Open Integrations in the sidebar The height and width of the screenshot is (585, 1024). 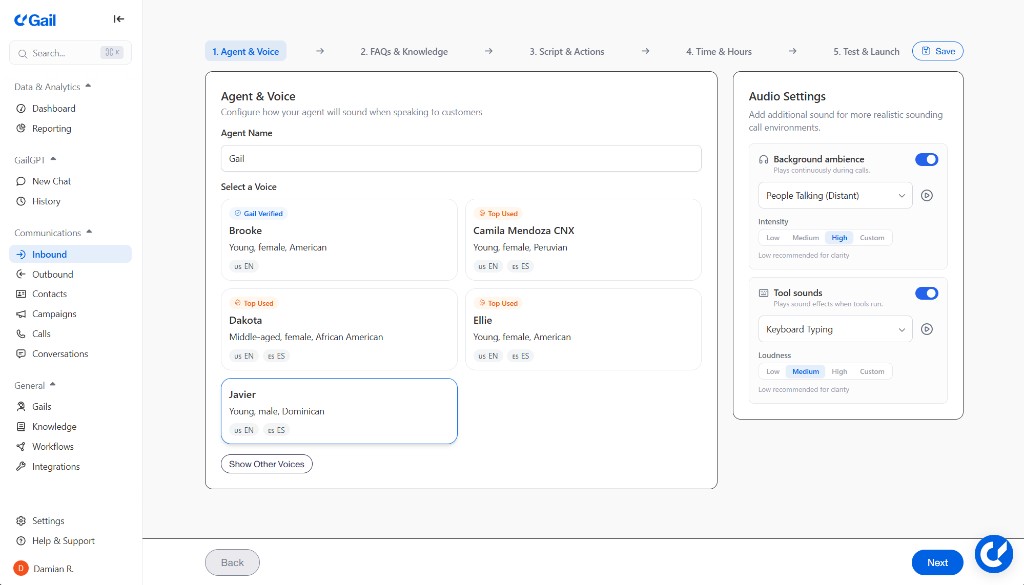[55, 467]
